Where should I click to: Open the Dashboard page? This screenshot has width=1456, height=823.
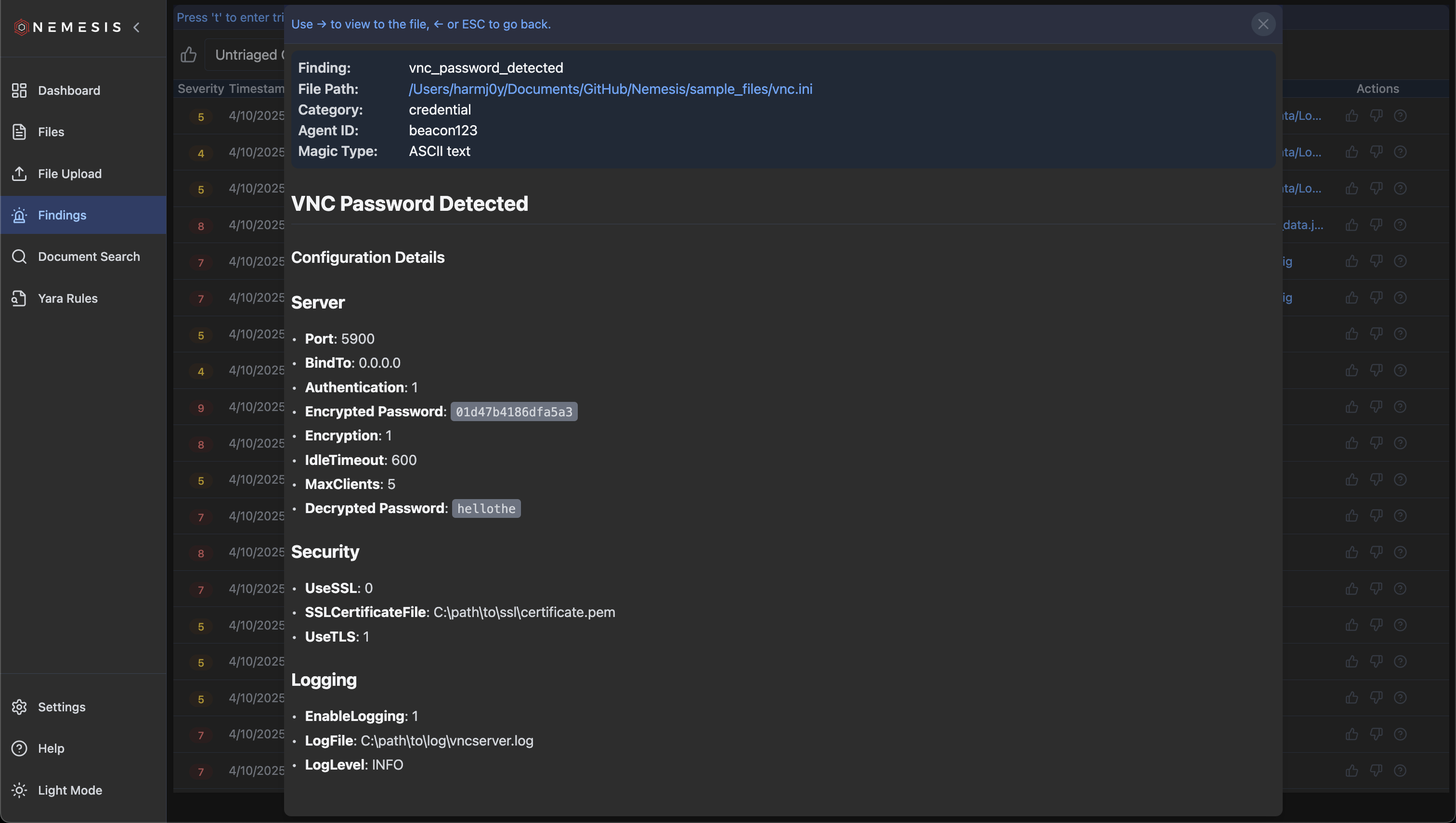point(68,90)
